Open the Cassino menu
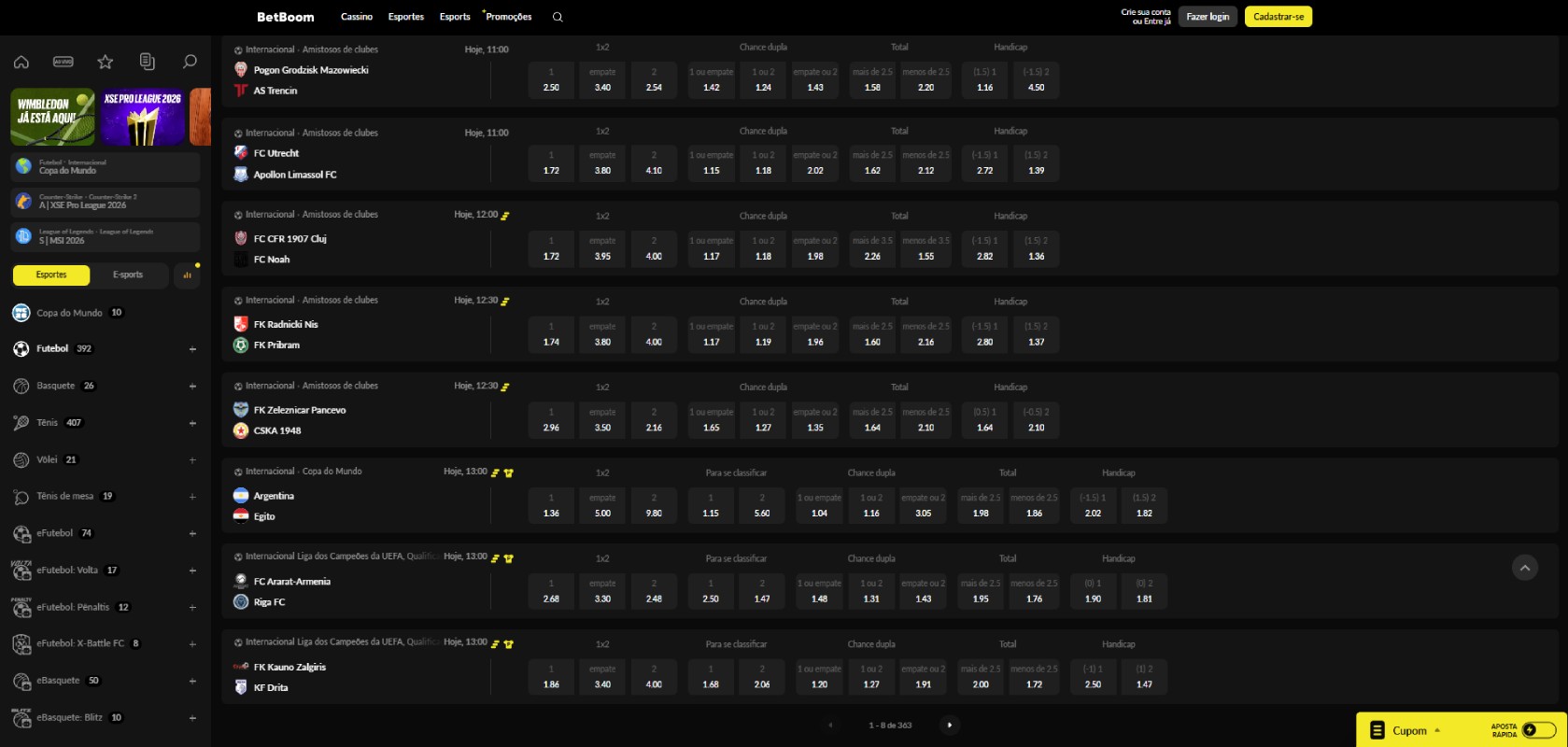This screenshot has width=1568, height=747. click(357, 17)
